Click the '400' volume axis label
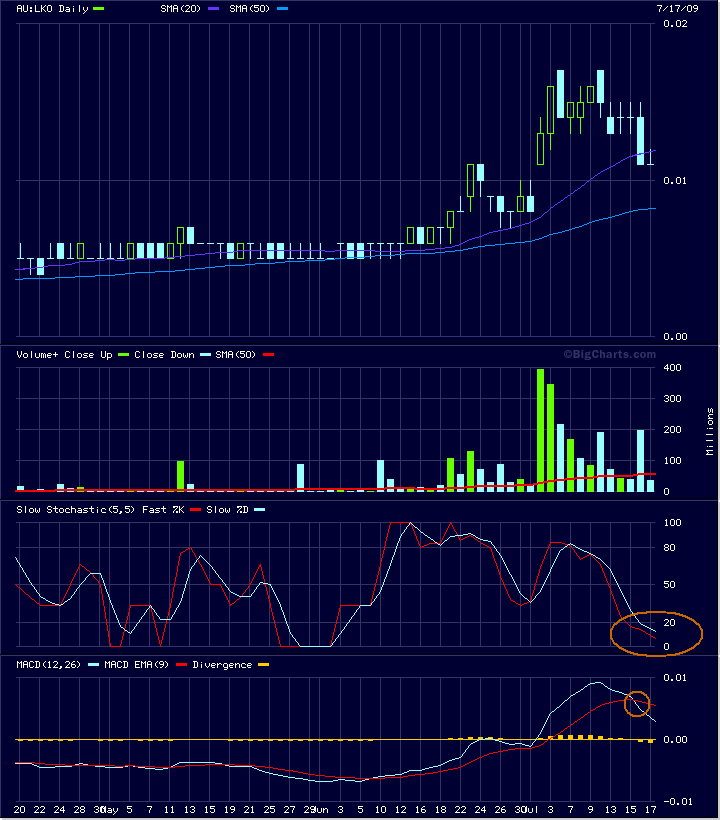This screenshot has height=820, width=720. [x=672, y=368]
